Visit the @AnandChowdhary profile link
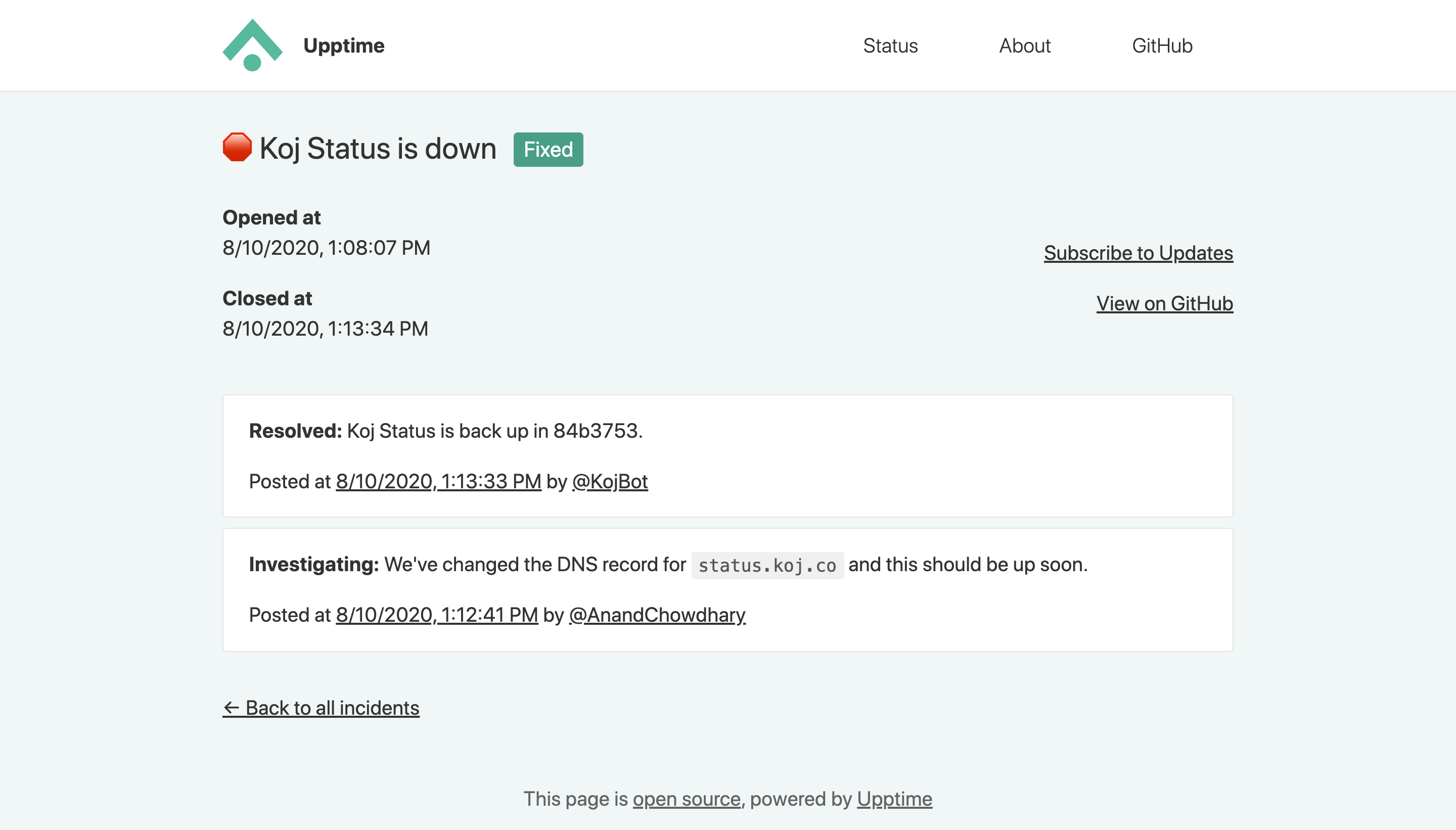This screenshot has height=830, width=1456. 657,615
